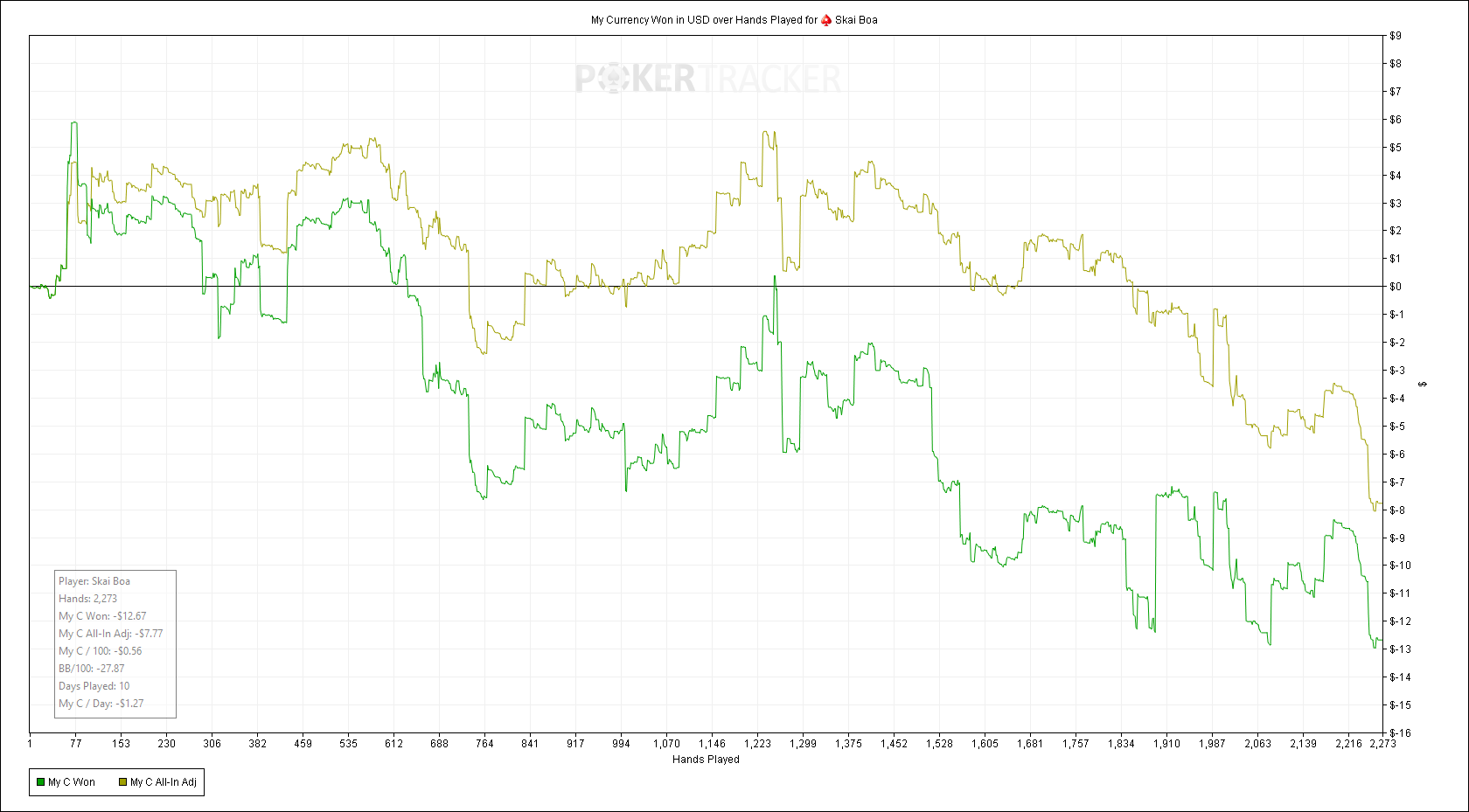Click the red spade icon in the chart title
Screen dimensions: 1469x812
(826, 20)
